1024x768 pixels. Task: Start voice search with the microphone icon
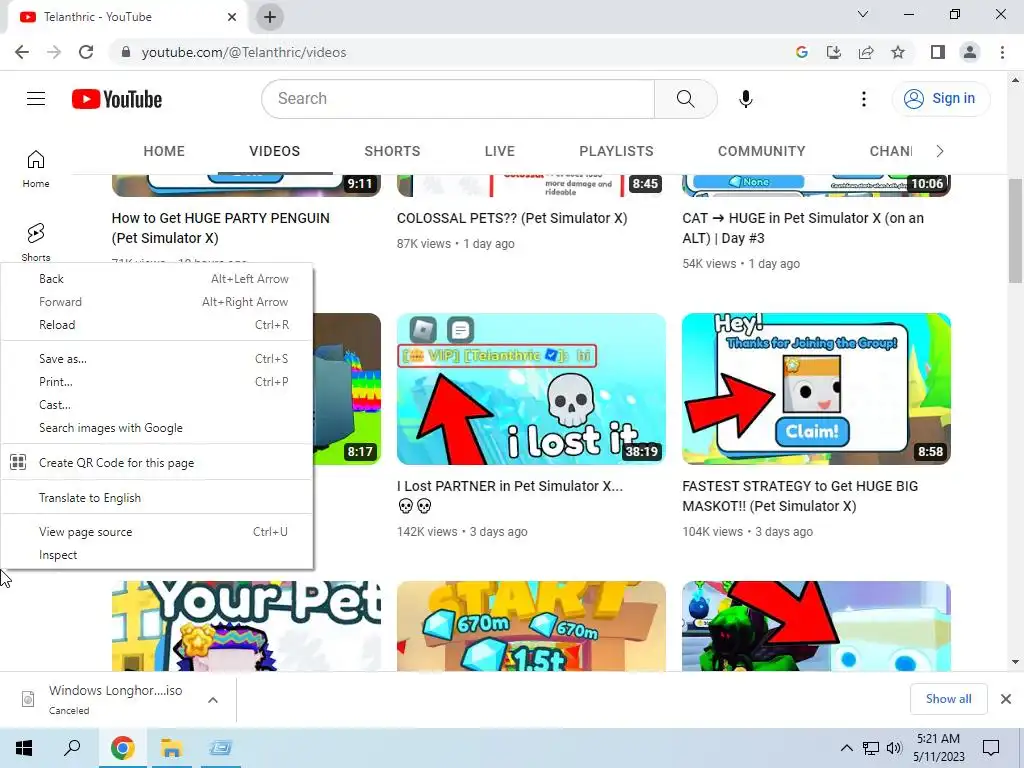(x=745, y=99)
